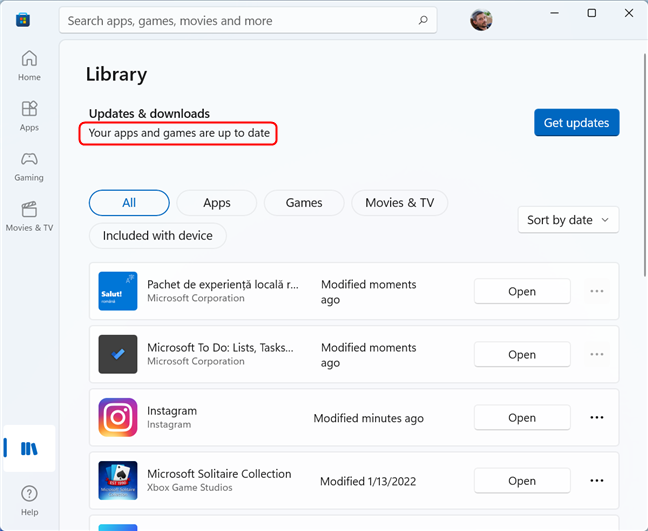Click the Get updates button
The image size is (648, 531).
click(577, 122)
